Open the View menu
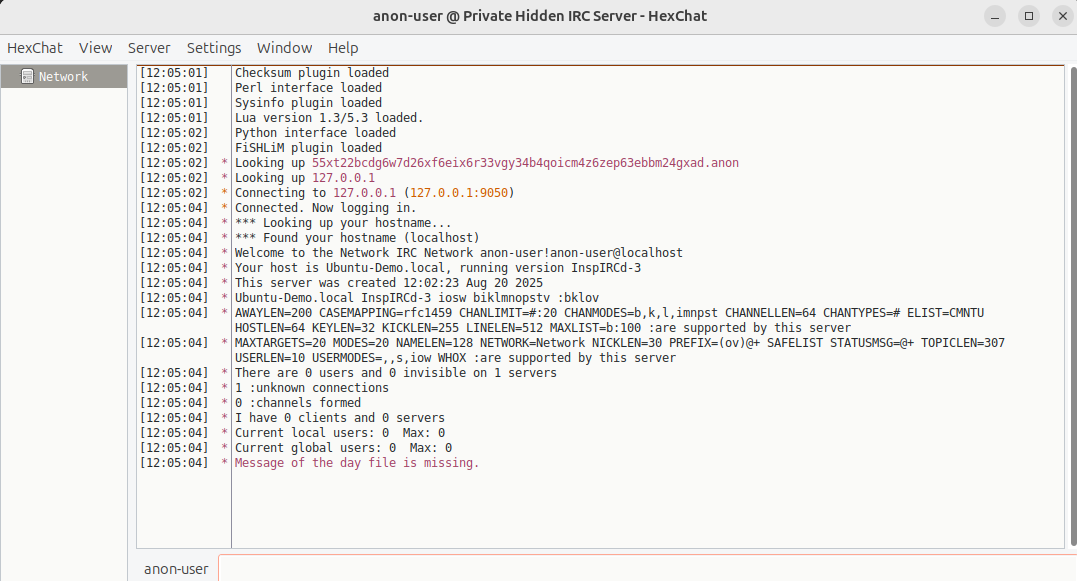Image resolution: width=1077 pixels, height=581 pixels. (95, 48)
